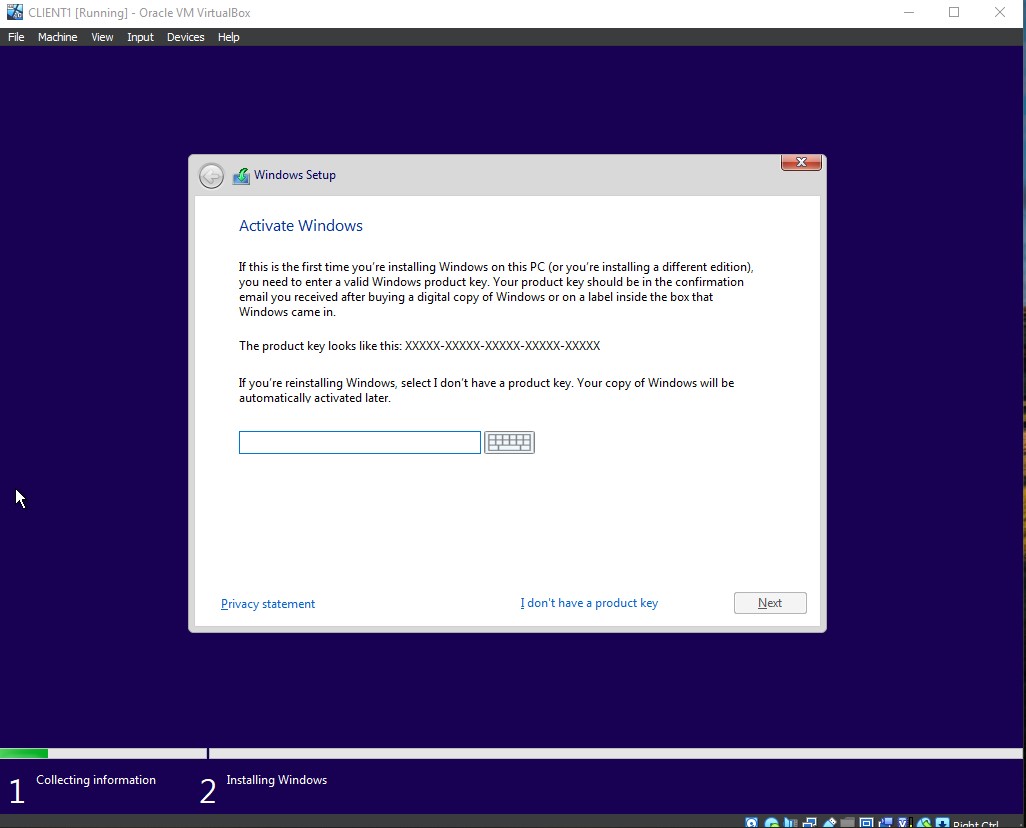1026x828 pixels.
Task: Click the product key input field
Action: coord(360,442)
